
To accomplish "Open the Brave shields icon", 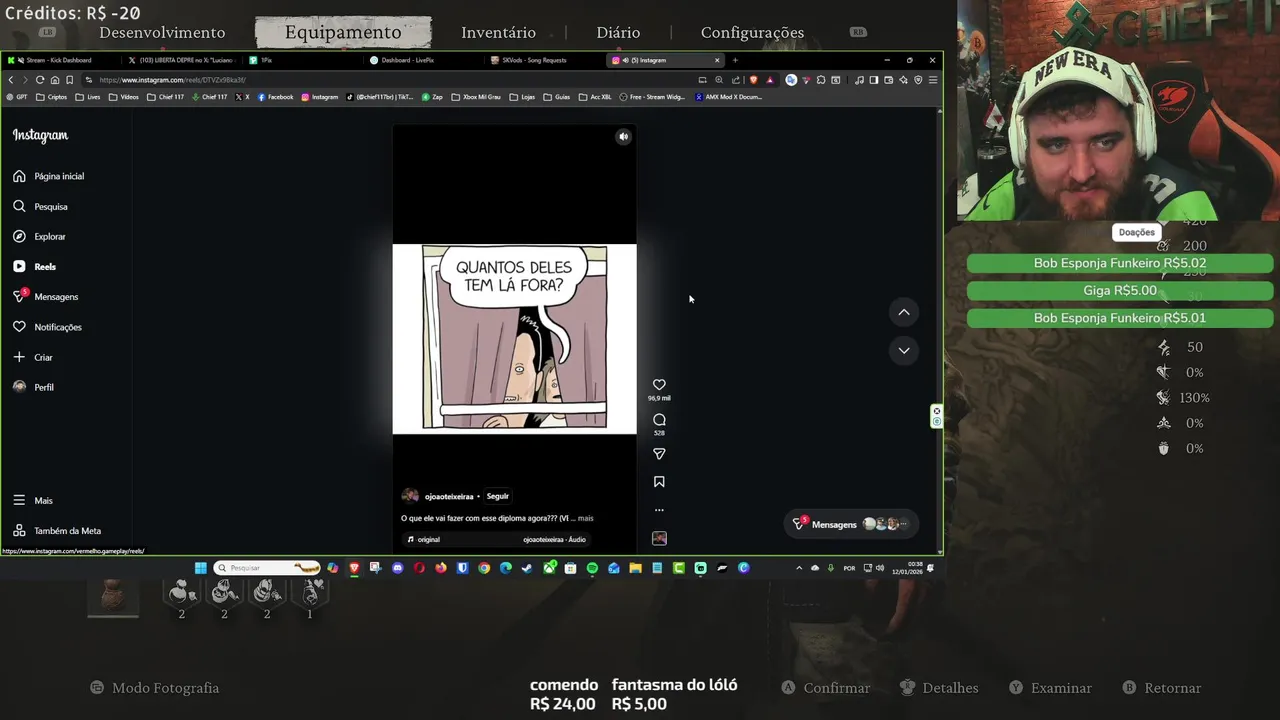I will pyautogui.click(x=754, y=80).
